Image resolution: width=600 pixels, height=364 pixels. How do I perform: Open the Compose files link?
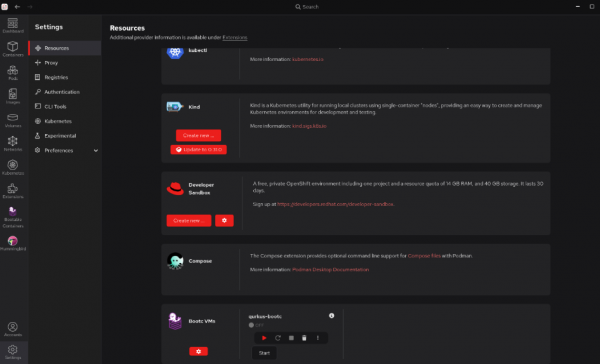point(424,256)
